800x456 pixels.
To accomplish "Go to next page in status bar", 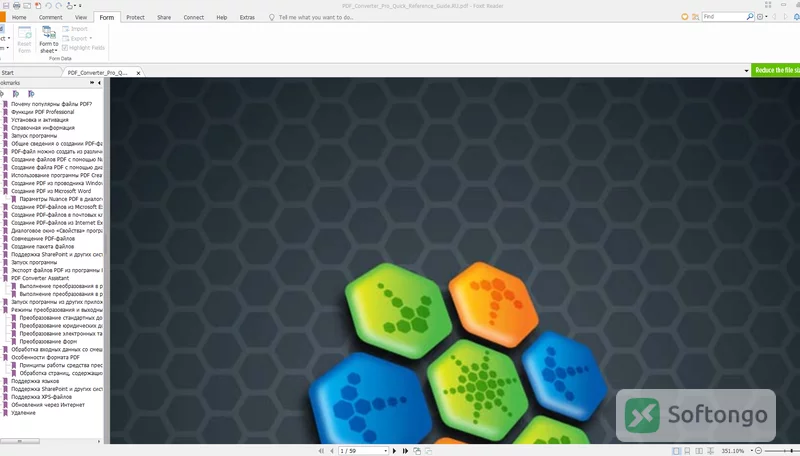I will (394, 451).
